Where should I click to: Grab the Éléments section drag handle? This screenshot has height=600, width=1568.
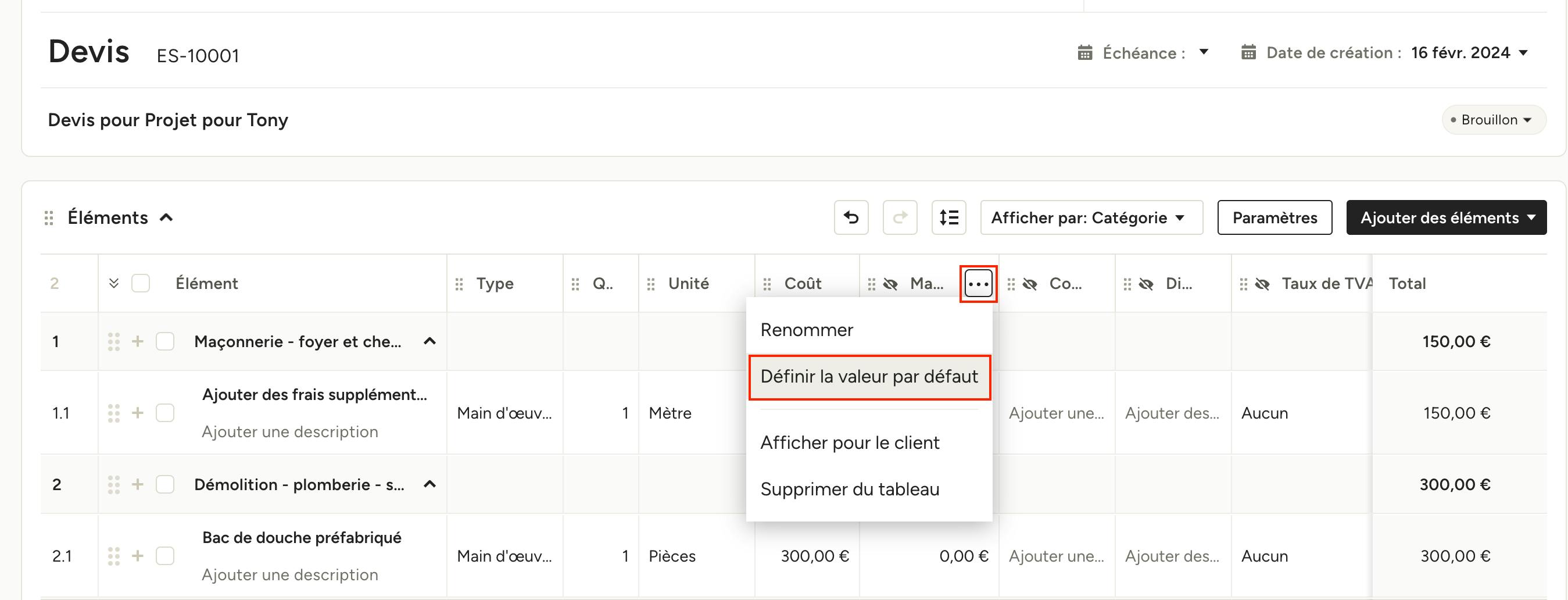pos(49,218)
